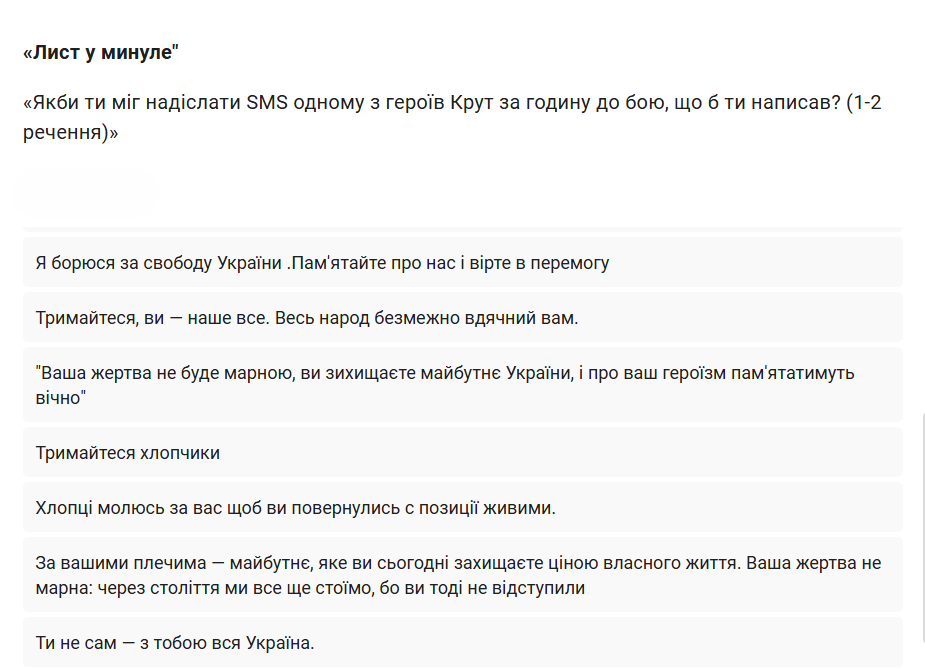
Task: Click the faint blurred button below the question
Action: pos(86,192)
